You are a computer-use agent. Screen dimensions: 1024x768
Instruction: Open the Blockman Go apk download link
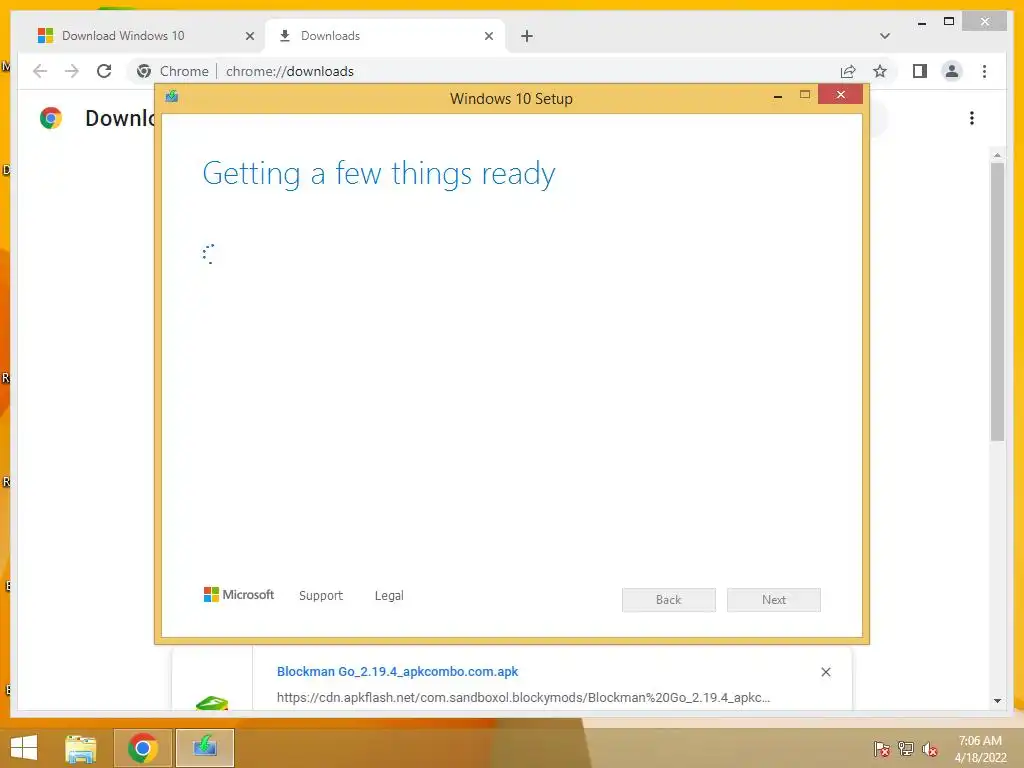(397, 671)
